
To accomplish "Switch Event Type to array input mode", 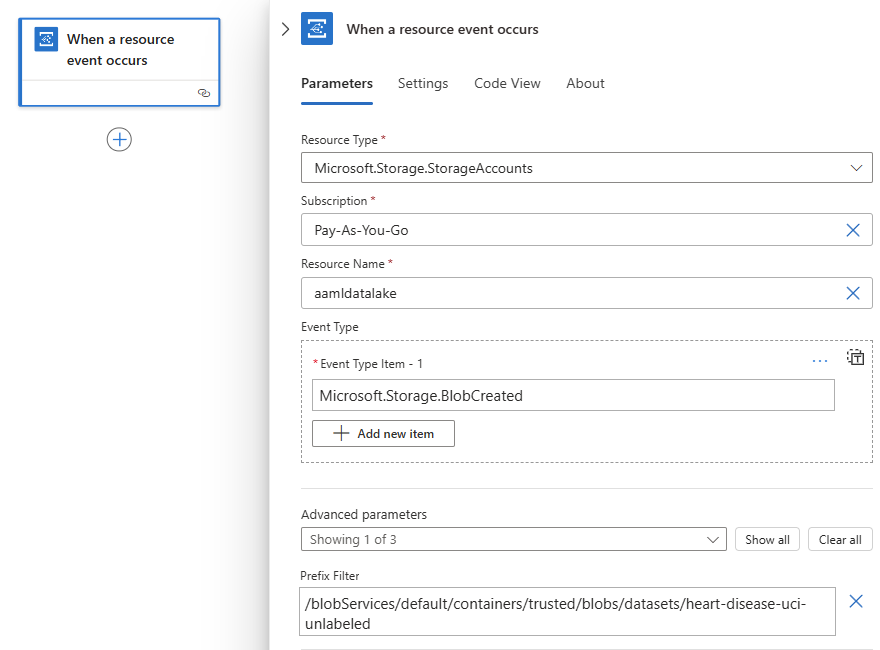I will pyautogui.click(x=855, y=357).
